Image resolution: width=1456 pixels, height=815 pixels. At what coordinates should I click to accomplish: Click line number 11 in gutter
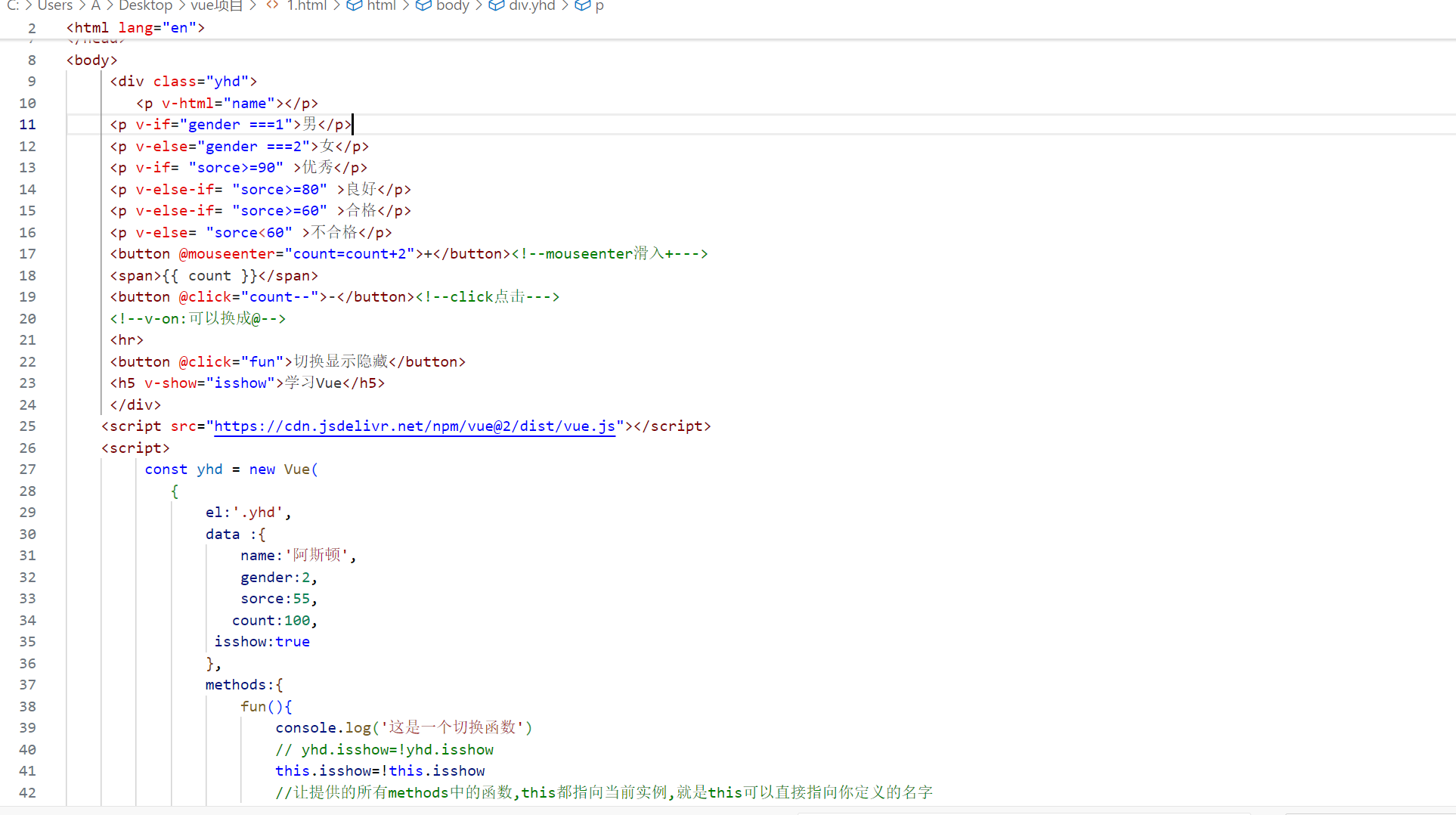(28, 125)
